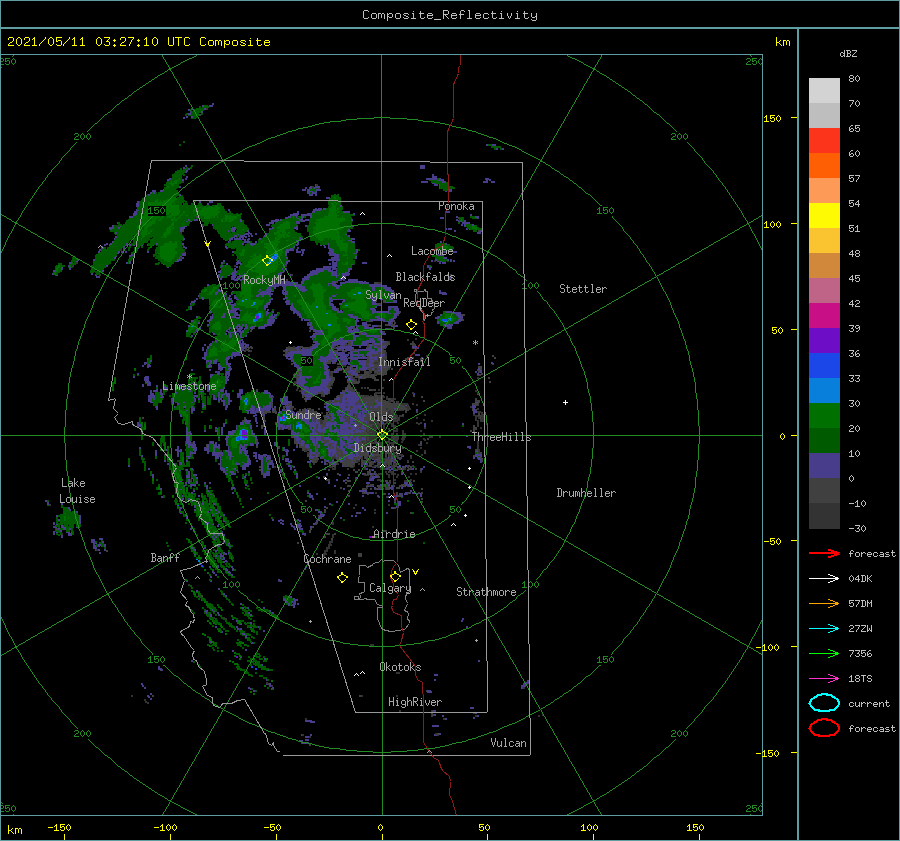Click the yellow diamond marker below RedDeer
Viewport: 900px width, 841px height.
(412, 325)
